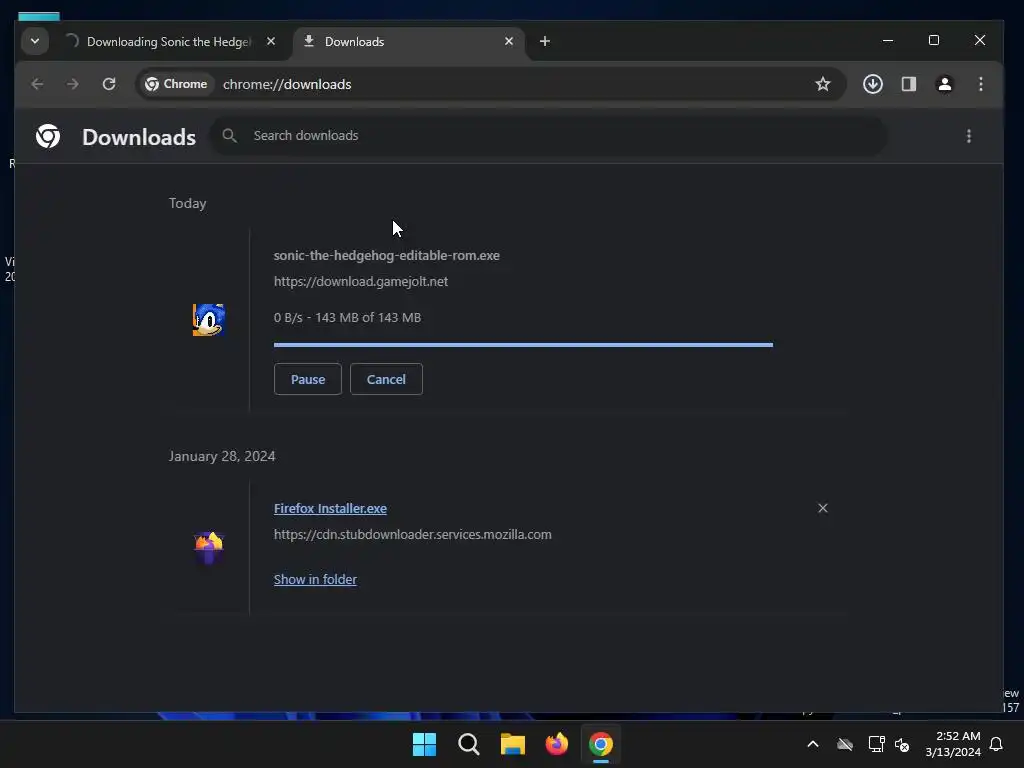Image resolution: width=1024 pixels, height=768 pixels.
Task: Click into Search downloads field
Action: (x=549, y=136)
